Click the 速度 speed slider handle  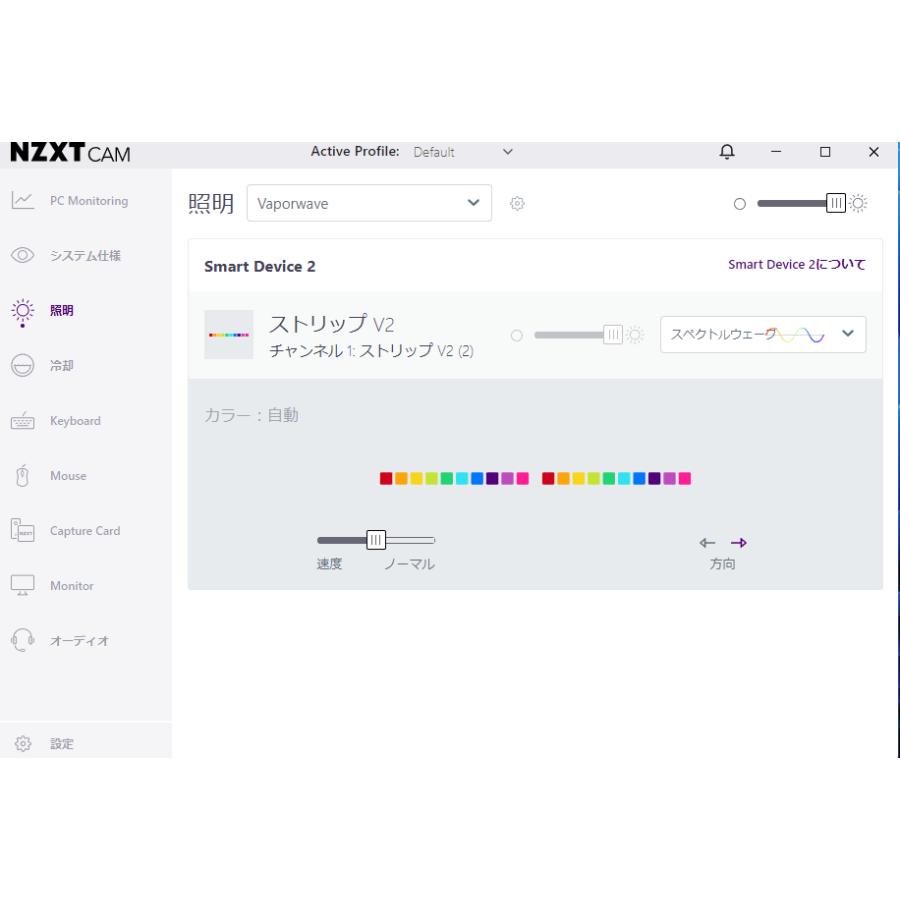(x=376, y=540)
